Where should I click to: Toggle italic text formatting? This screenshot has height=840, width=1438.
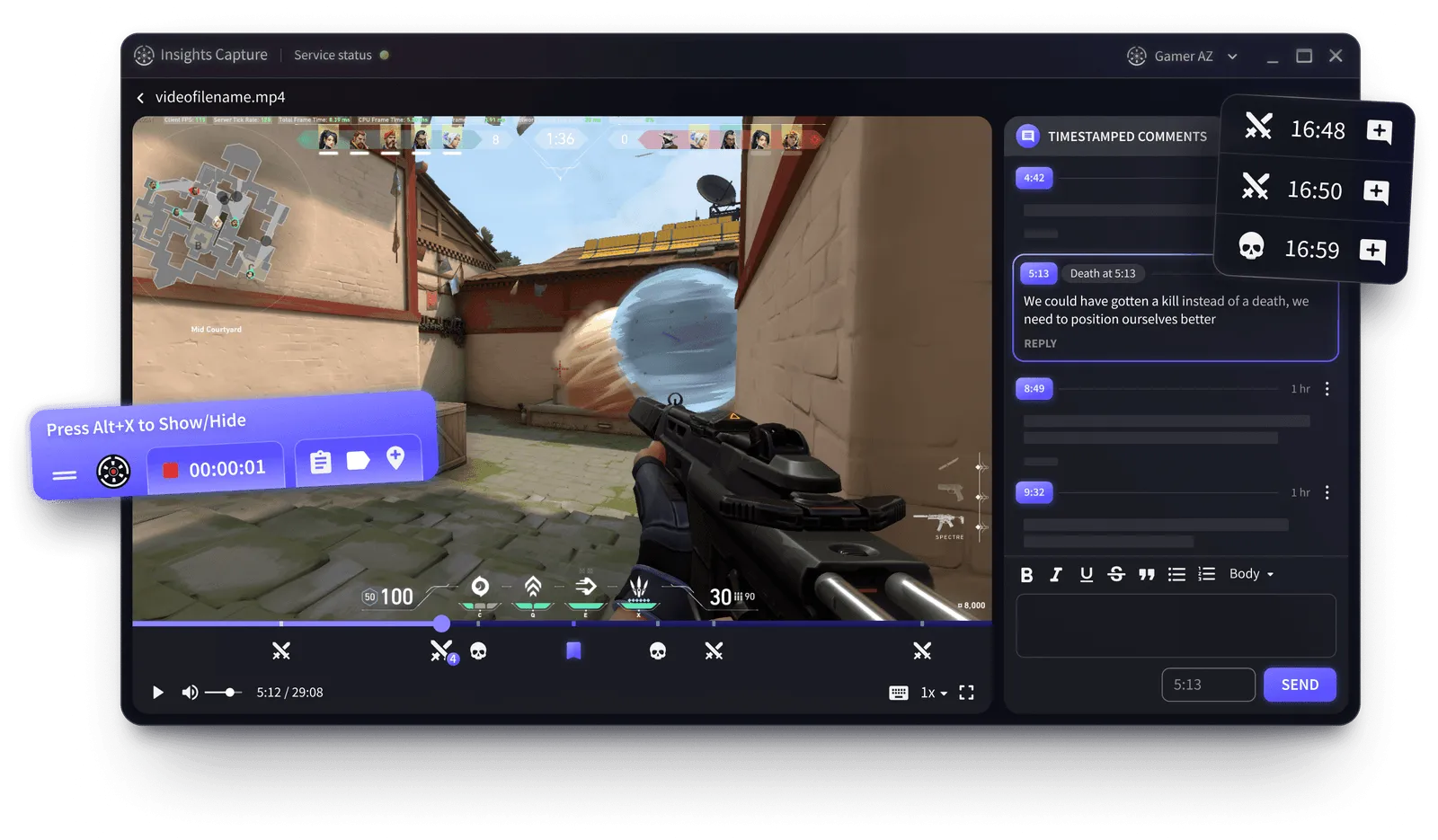pyautogui.click(x=1057, y=574)
